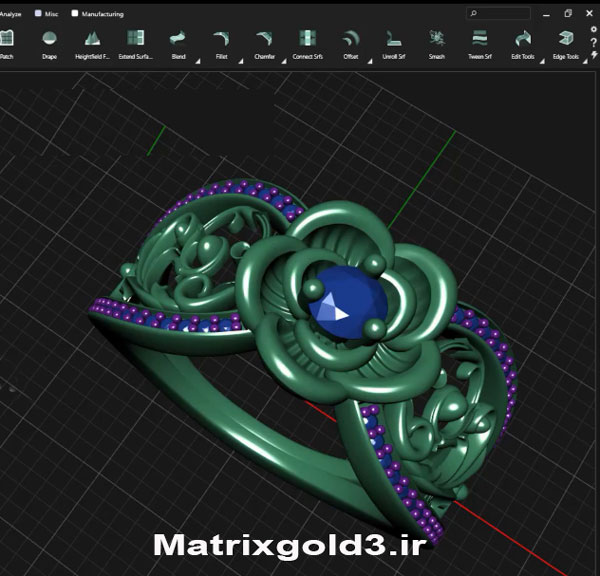Select the Tween Srf tool
Screen dimensions: 600x576
(480, 45)
